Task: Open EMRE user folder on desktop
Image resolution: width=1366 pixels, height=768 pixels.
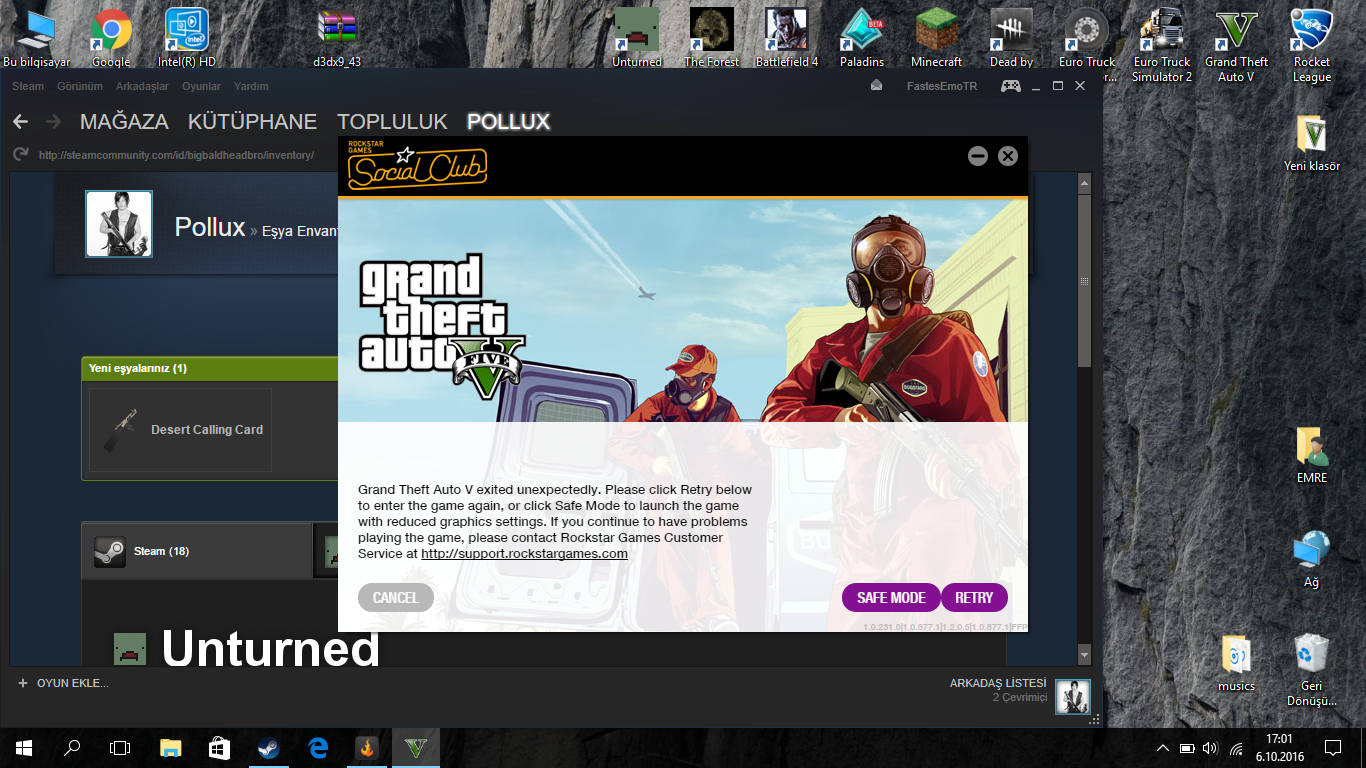Action: click(x=1312, y=454)
